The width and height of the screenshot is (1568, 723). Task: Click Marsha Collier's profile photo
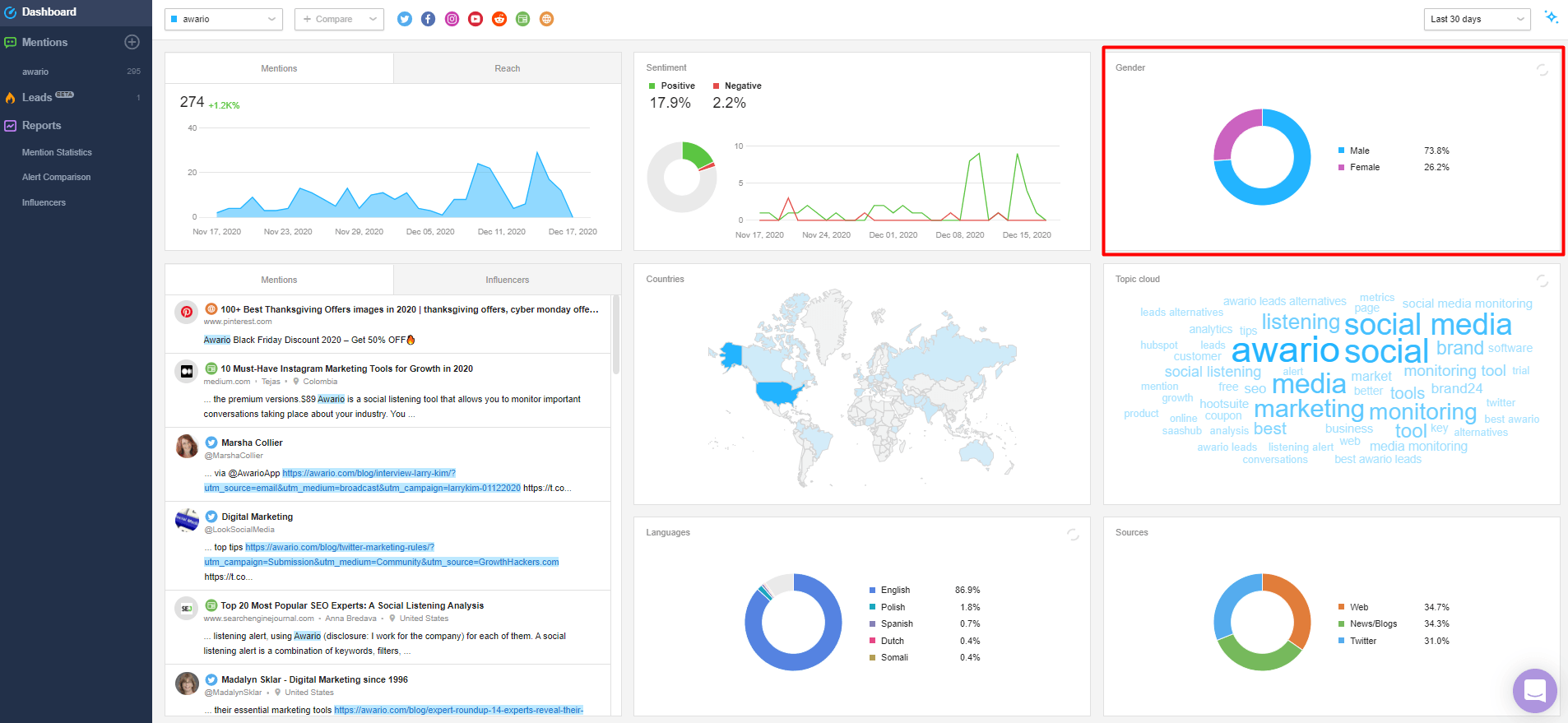(x=187, y=446)
